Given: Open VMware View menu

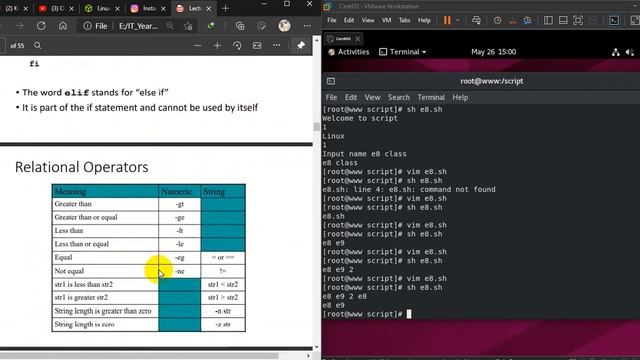Looking at the screenshot, I should (x=368, y=20).
